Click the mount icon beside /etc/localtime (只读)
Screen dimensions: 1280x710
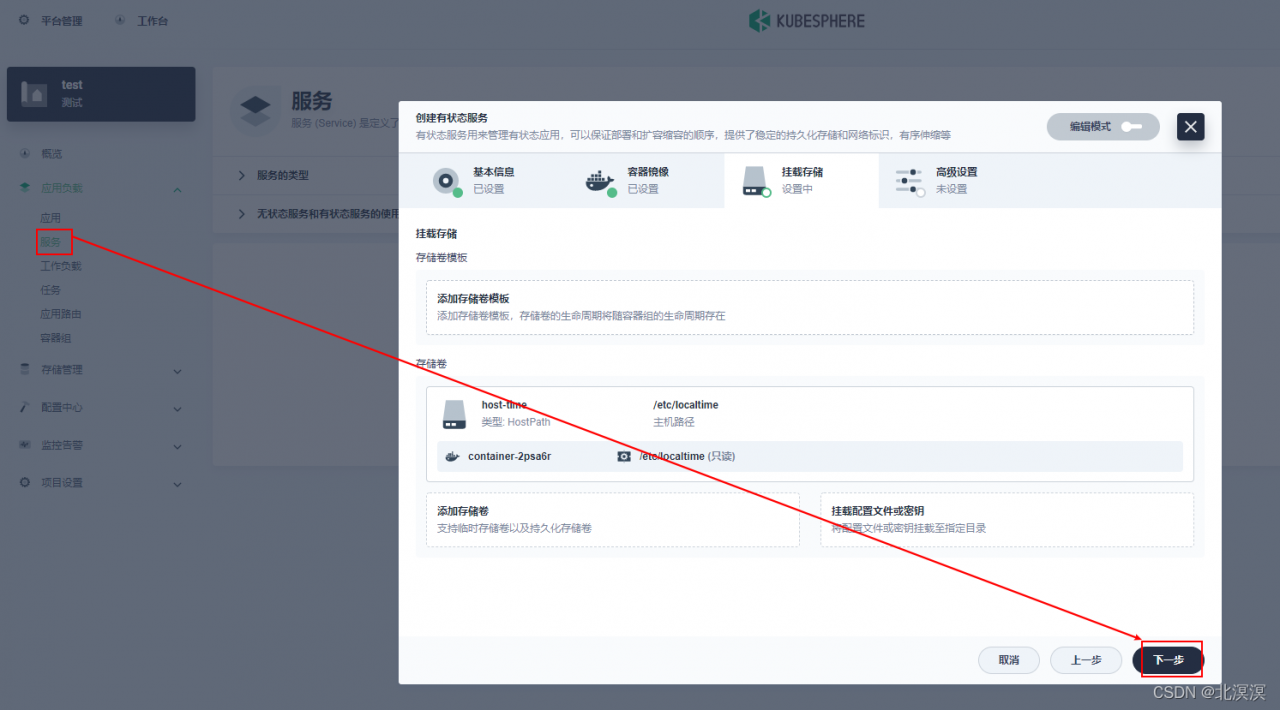pyautogui.click(x=624, y=456)
